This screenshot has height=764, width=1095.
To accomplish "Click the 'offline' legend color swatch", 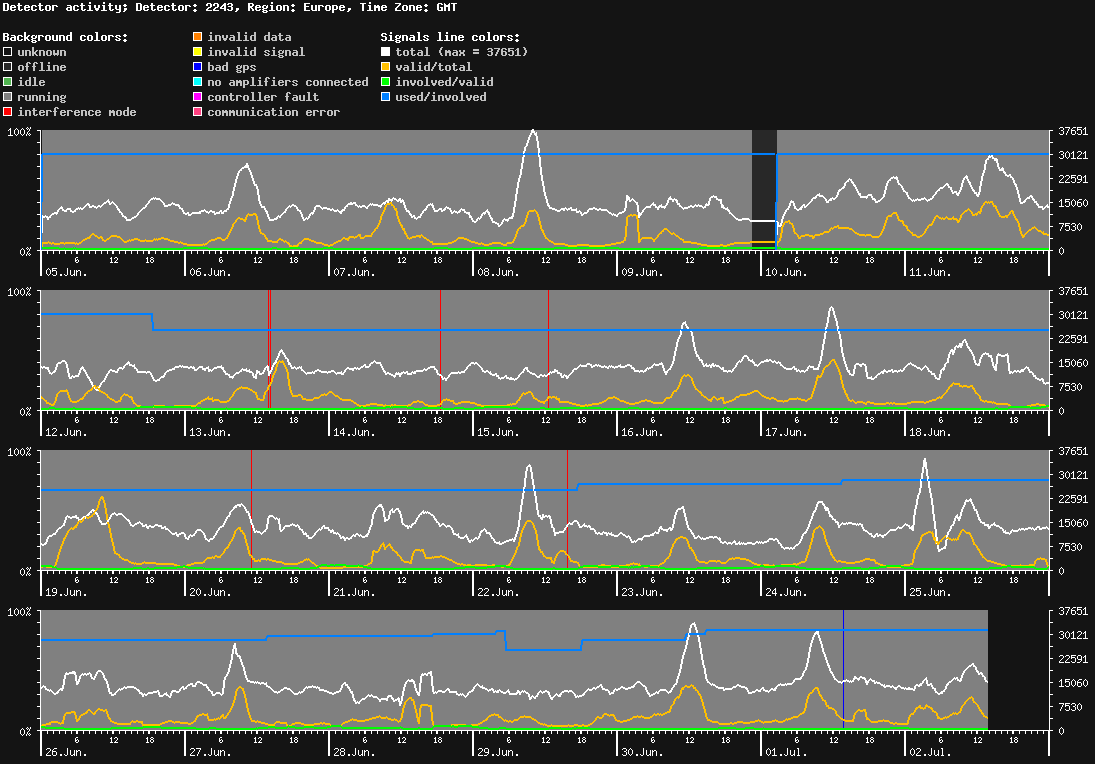I will click(x=8, y=66).
